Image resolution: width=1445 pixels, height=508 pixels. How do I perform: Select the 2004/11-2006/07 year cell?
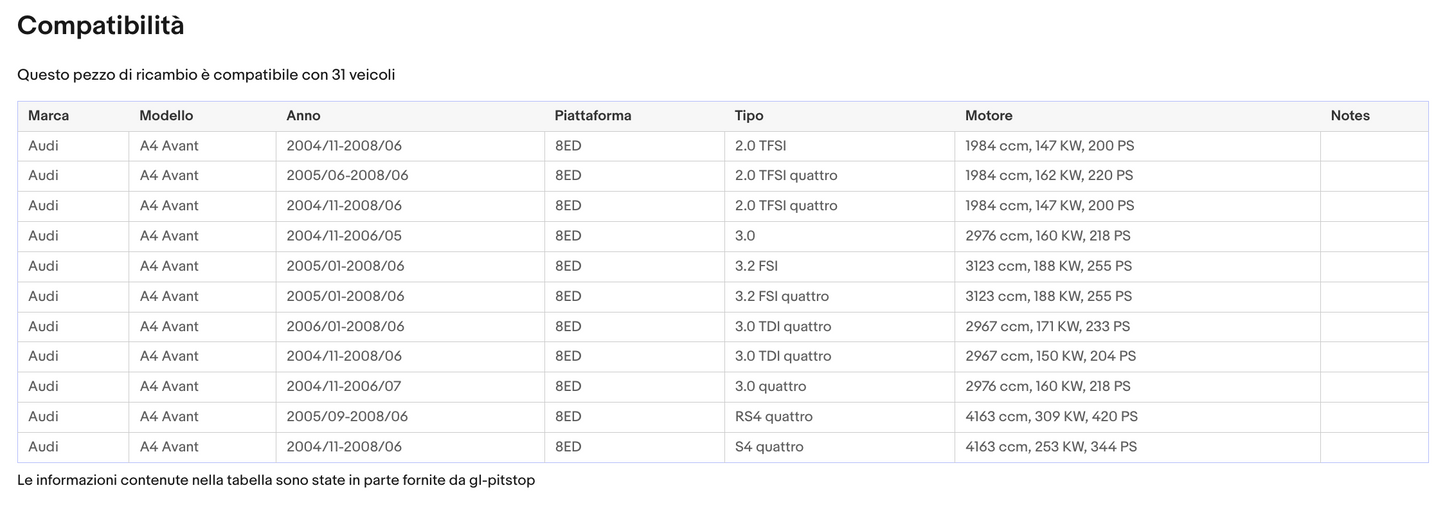[344, 387]
